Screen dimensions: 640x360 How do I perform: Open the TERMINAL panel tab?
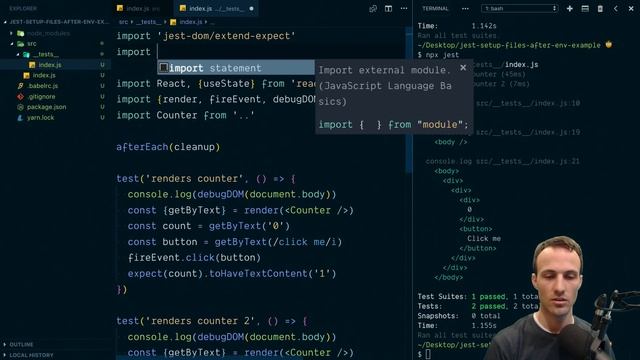[x=435, y=9]
